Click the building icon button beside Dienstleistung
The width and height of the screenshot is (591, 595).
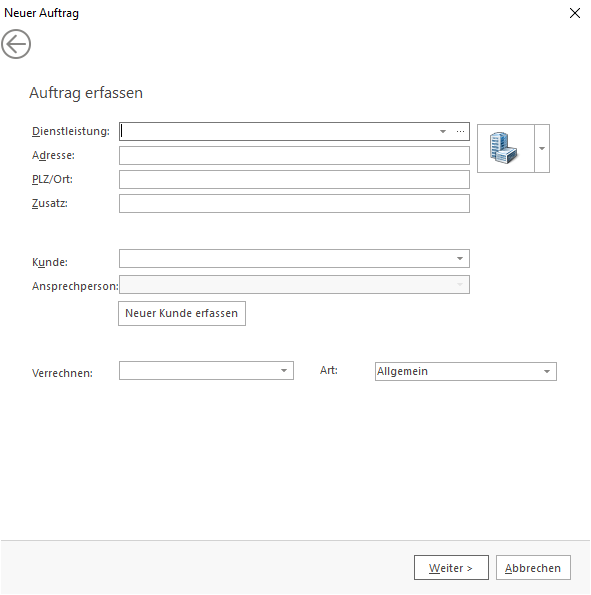click(506, 148)
